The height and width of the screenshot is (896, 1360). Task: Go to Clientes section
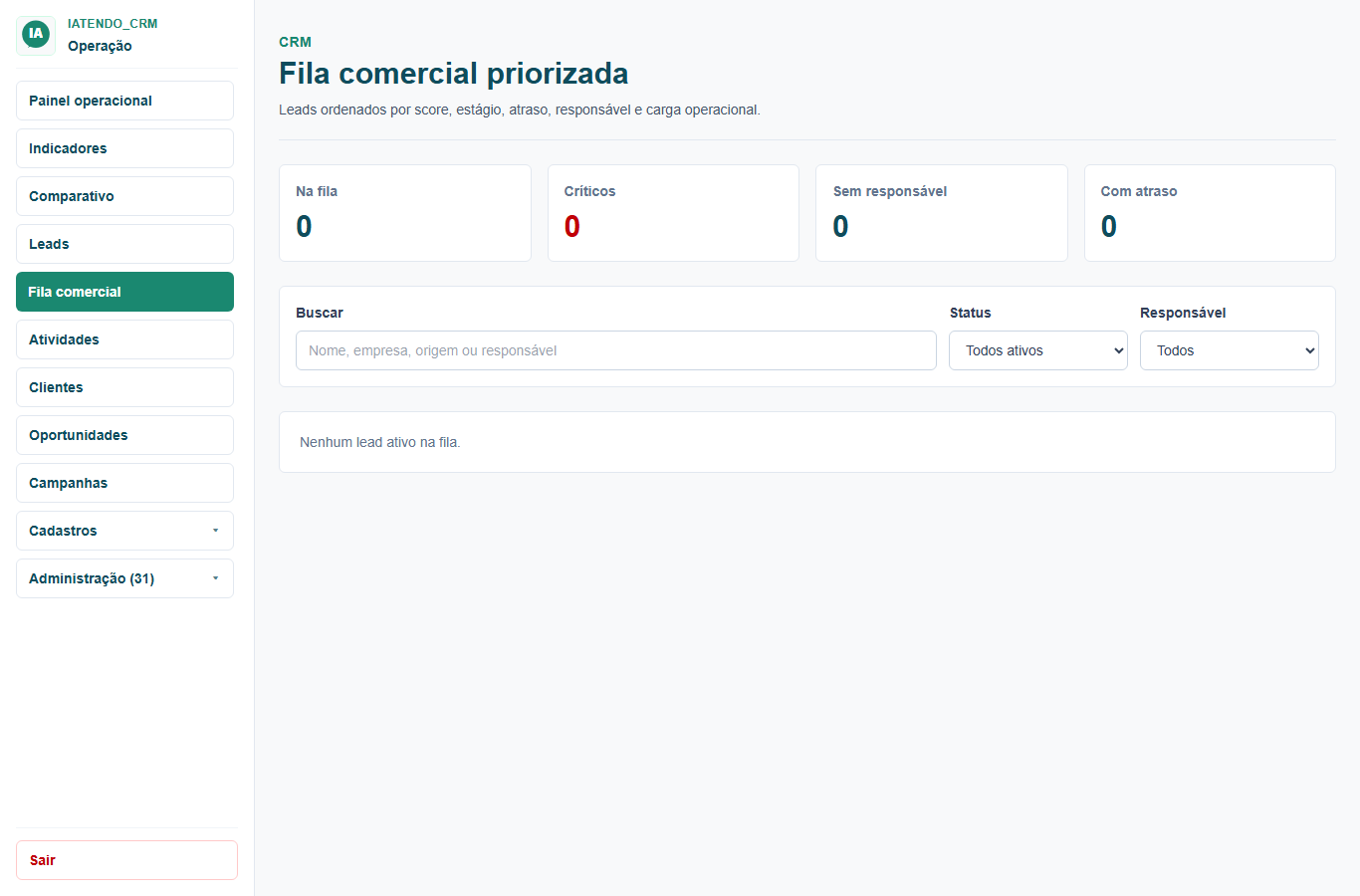(x=124, y=387)
